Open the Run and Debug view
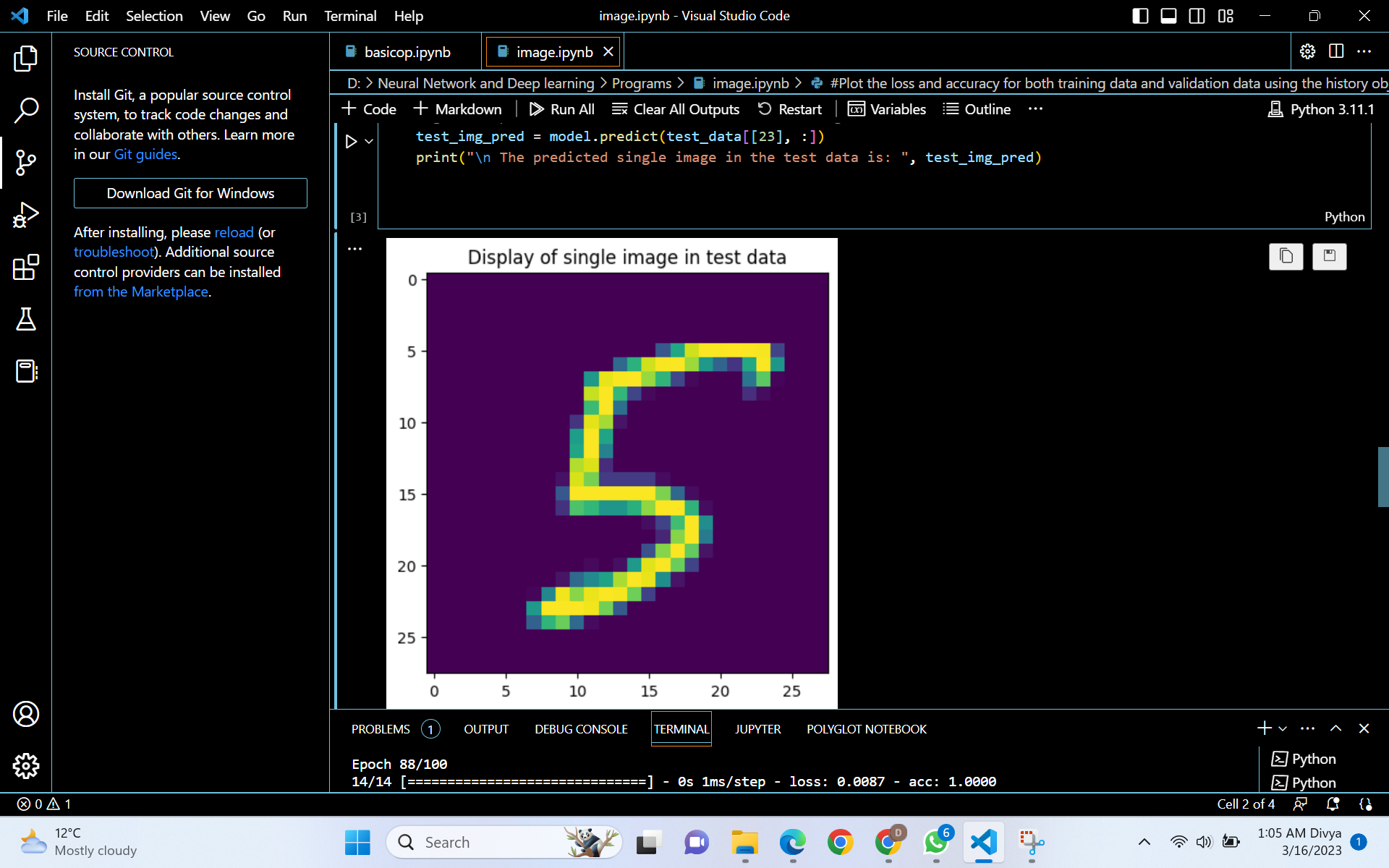This screenshot has height=868, width=1389. 26,215
